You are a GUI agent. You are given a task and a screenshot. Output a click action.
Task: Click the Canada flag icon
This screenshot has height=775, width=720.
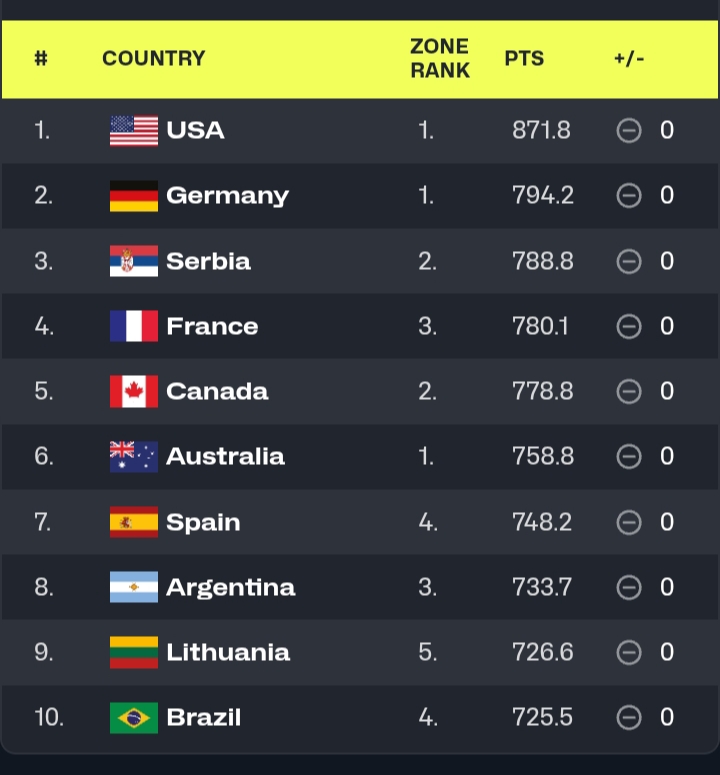(133, 391)
